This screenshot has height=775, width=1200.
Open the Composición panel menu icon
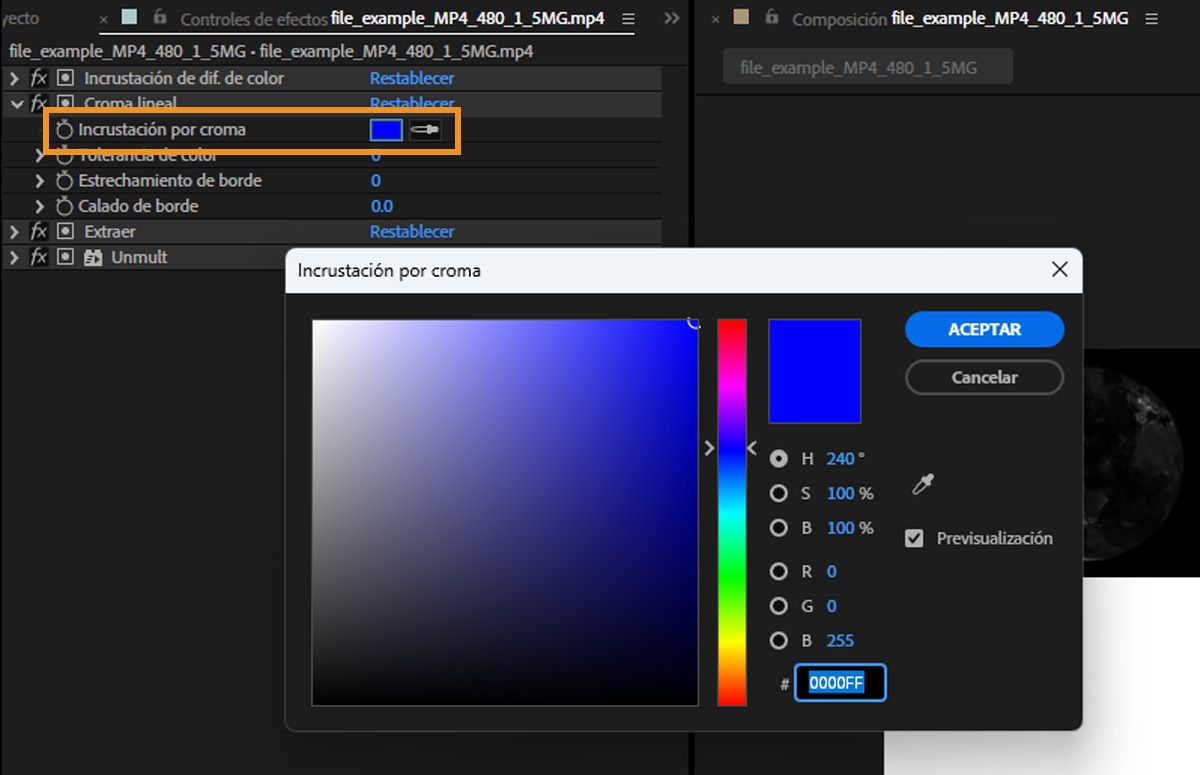pyautogui.click(x=1152, y=18)
